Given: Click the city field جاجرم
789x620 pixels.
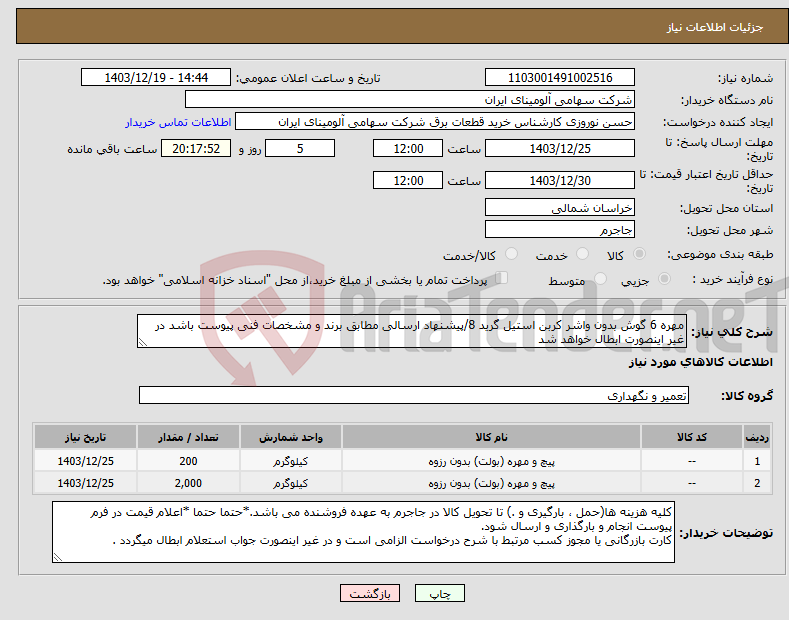Looking at the screenshot, I should 560,229.
